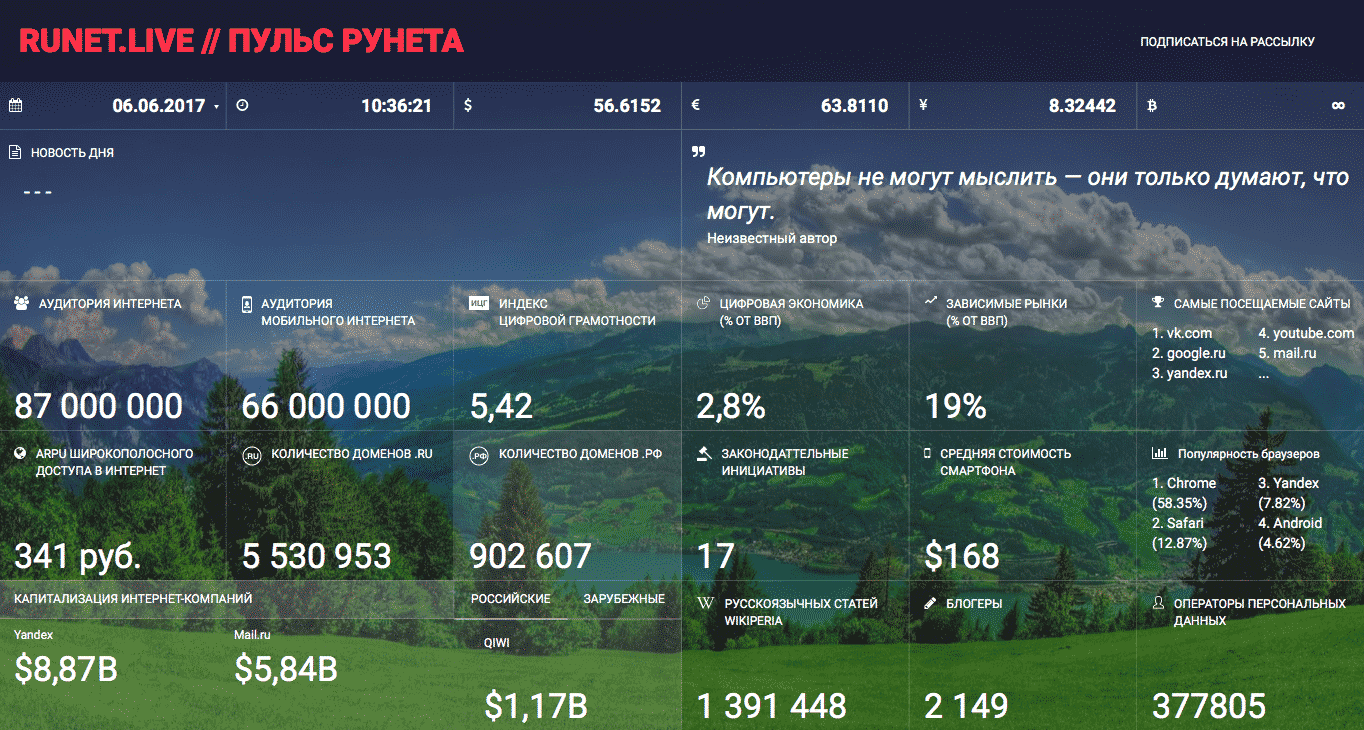
Task: Open the date dropdown arrow next to 06.06.2017
Action: tap(216, 107)
